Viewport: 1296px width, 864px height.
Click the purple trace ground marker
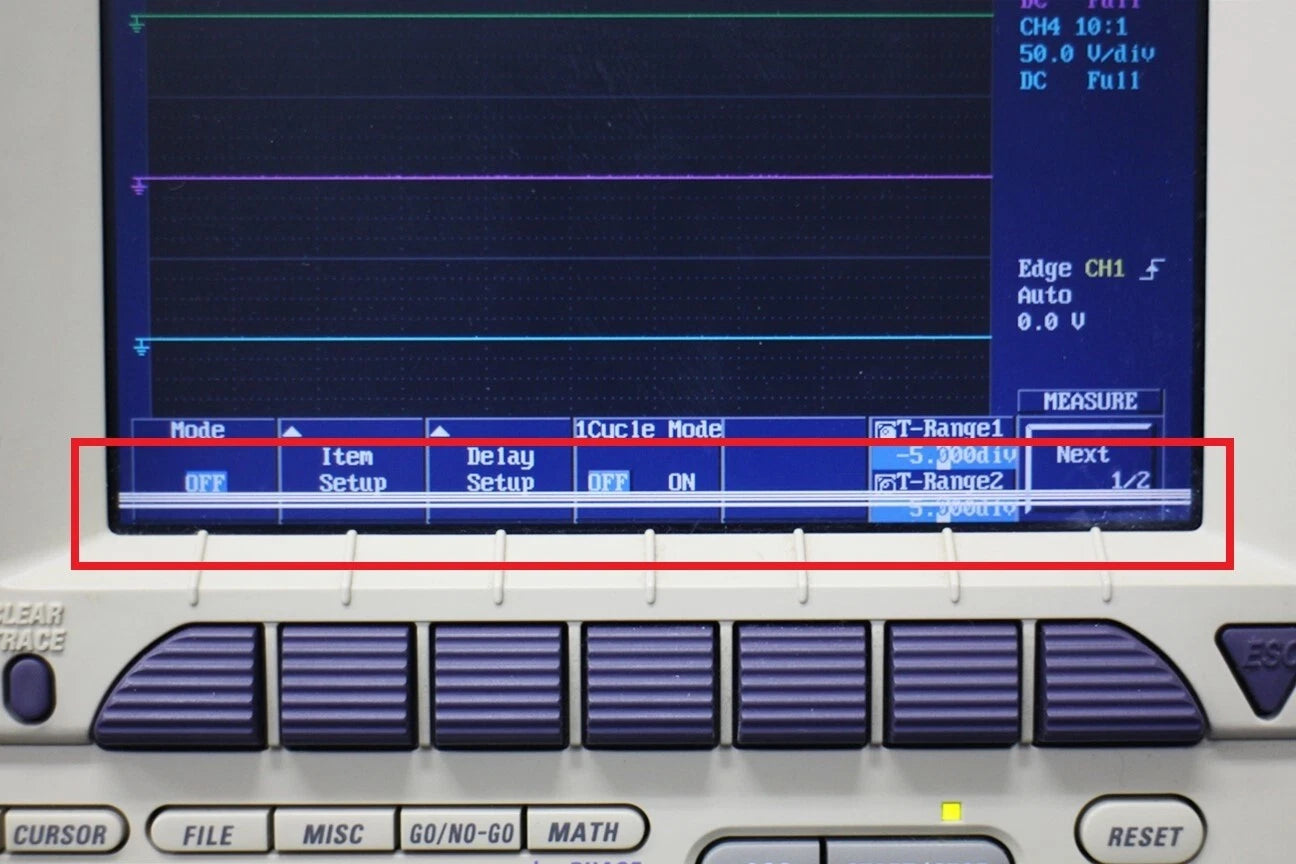139,185
